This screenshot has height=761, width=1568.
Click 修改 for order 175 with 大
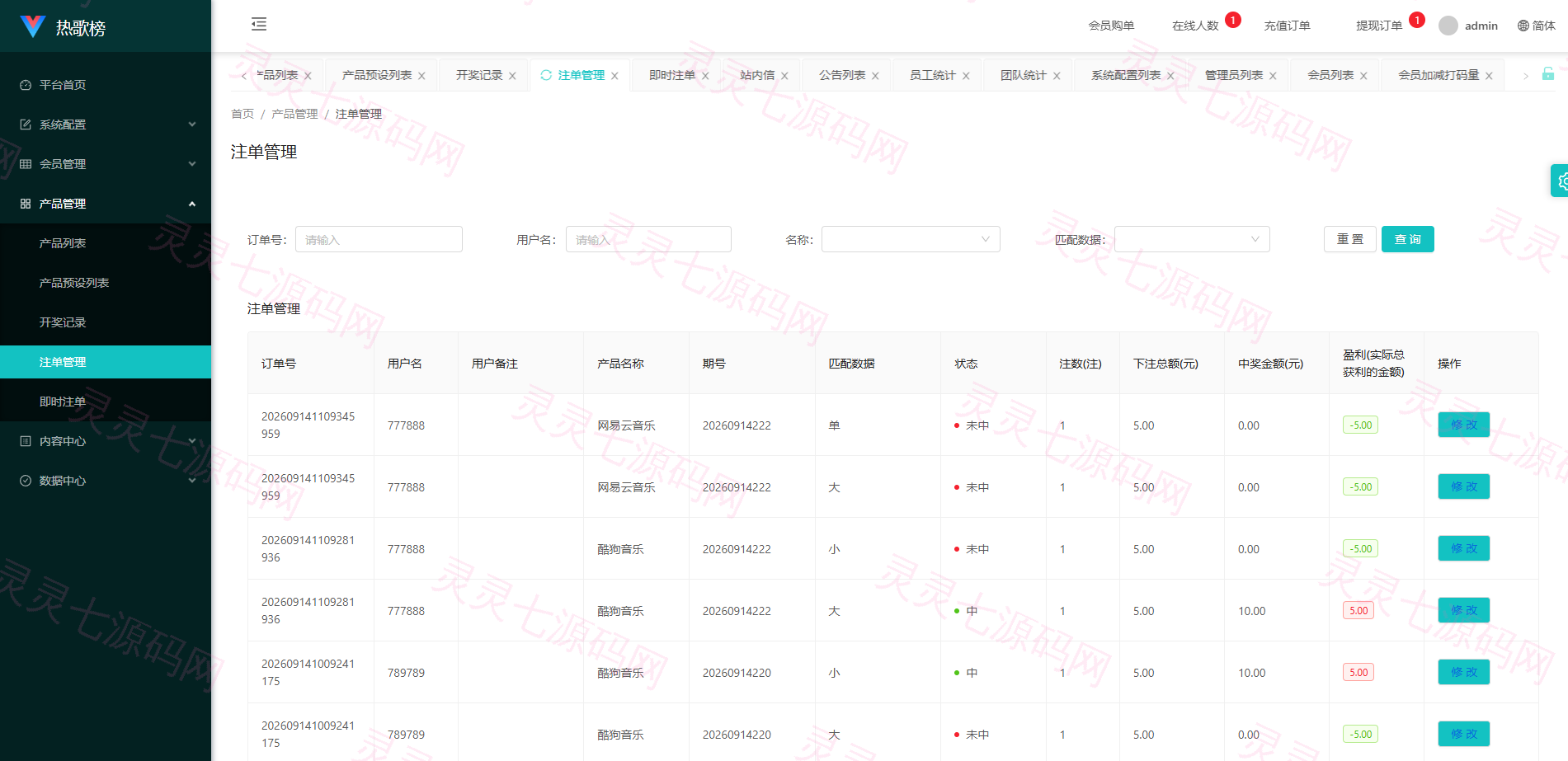(1464, 734)
